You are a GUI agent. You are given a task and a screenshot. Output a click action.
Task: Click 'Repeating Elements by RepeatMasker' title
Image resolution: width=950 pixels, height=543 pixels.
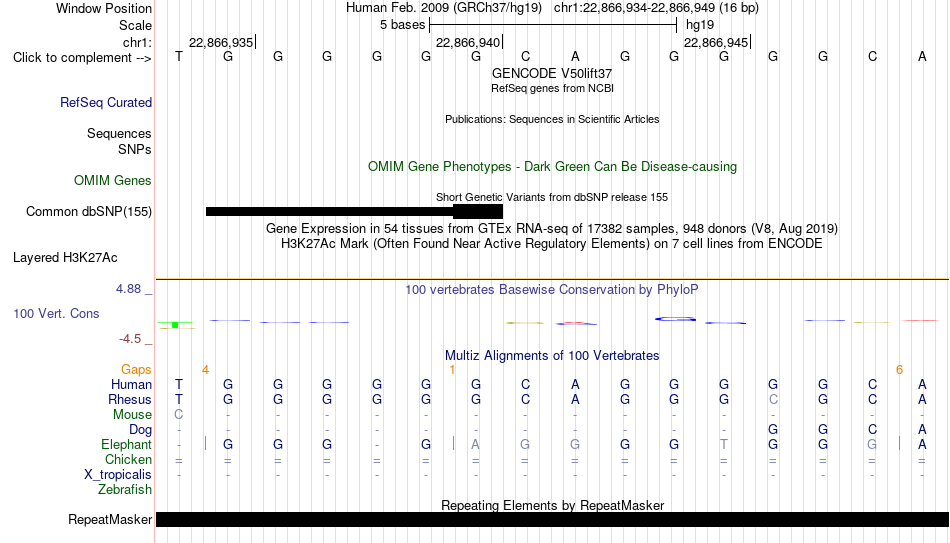[x=552, y=505]
